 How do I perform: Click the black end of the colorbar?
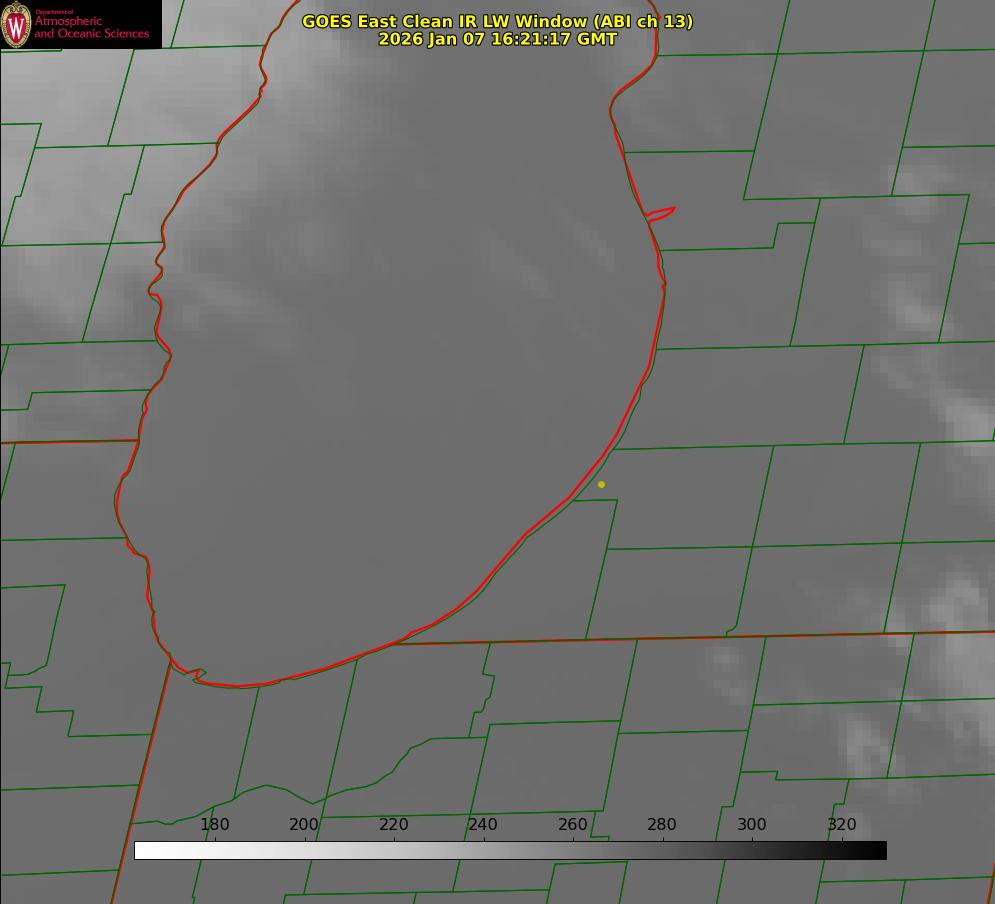pyautogui.click(x=879, y=851)
